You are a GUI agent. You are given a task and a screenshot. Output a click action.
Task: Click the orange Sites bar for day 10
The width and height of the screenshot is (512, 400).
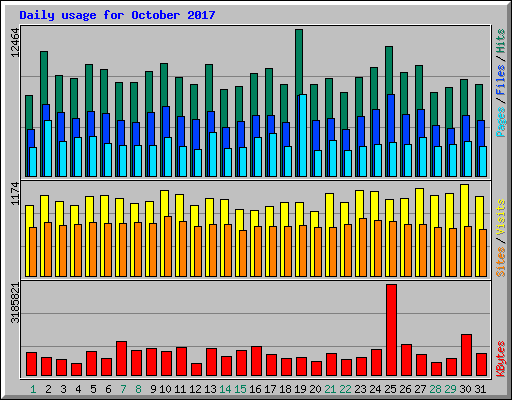click(x=168, y=246)
